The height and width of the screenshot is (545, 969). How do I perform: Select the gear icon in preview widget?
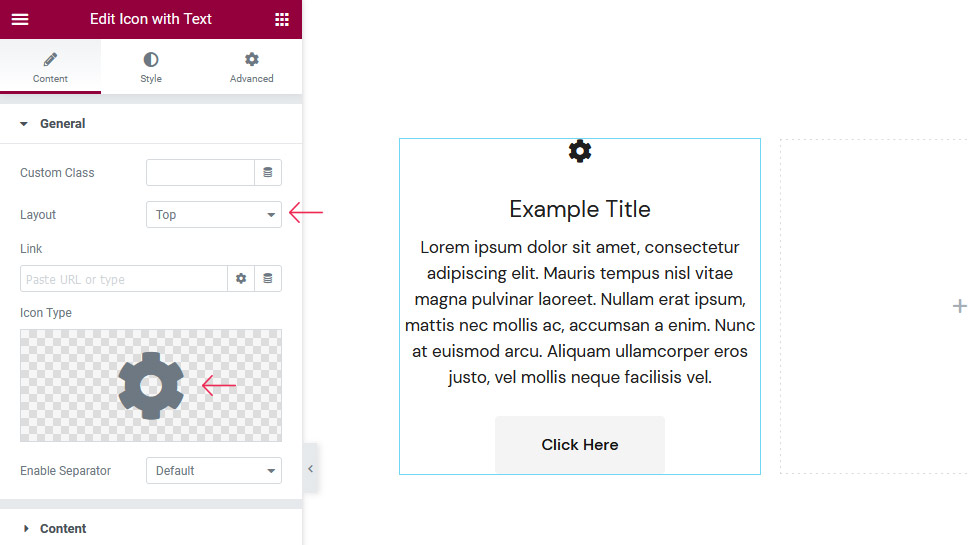click(580, 151)
